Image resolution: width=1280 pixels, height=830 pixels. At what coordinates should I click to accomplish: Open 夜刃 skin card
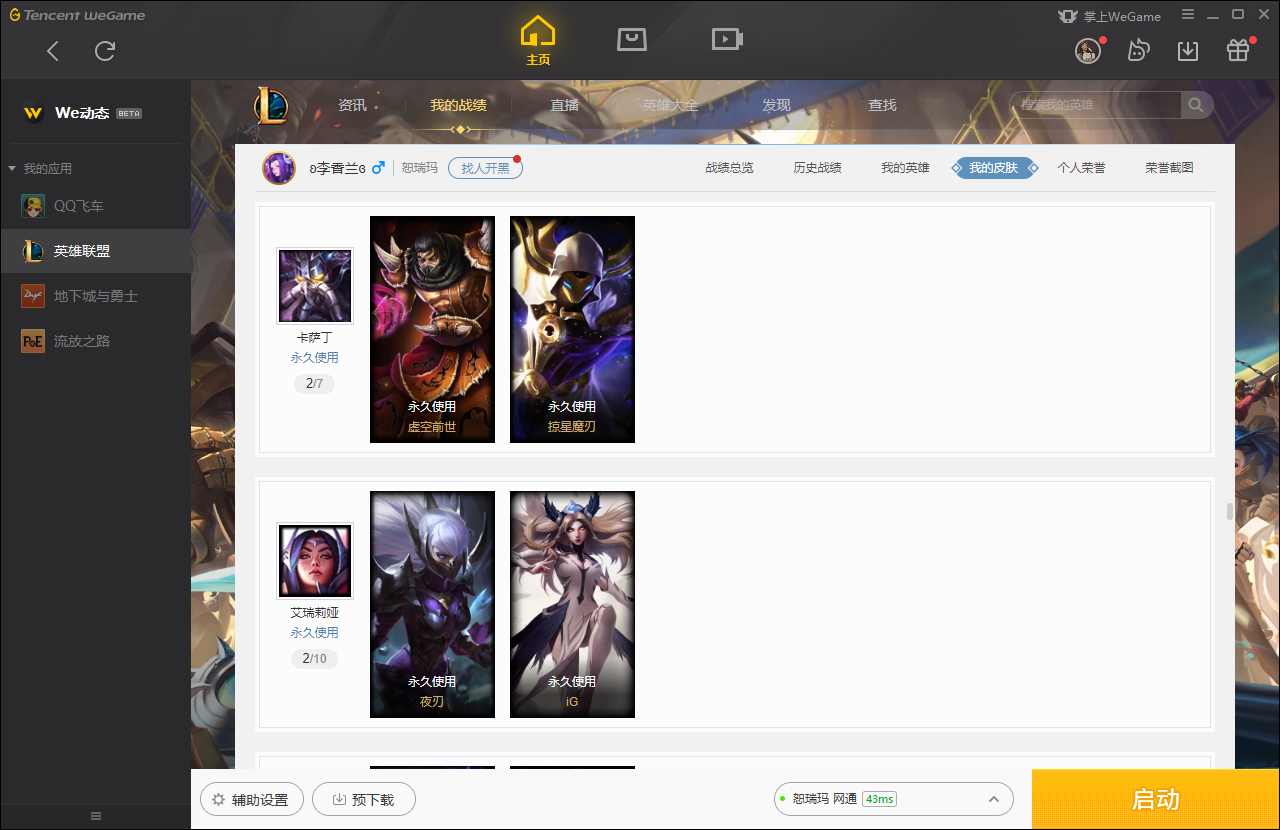[432, 604]
